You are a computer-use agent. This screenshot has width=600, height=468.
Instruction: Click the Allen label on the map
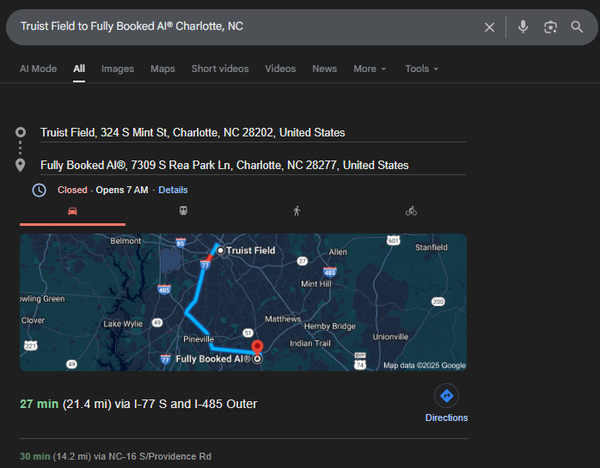[338, 252]
